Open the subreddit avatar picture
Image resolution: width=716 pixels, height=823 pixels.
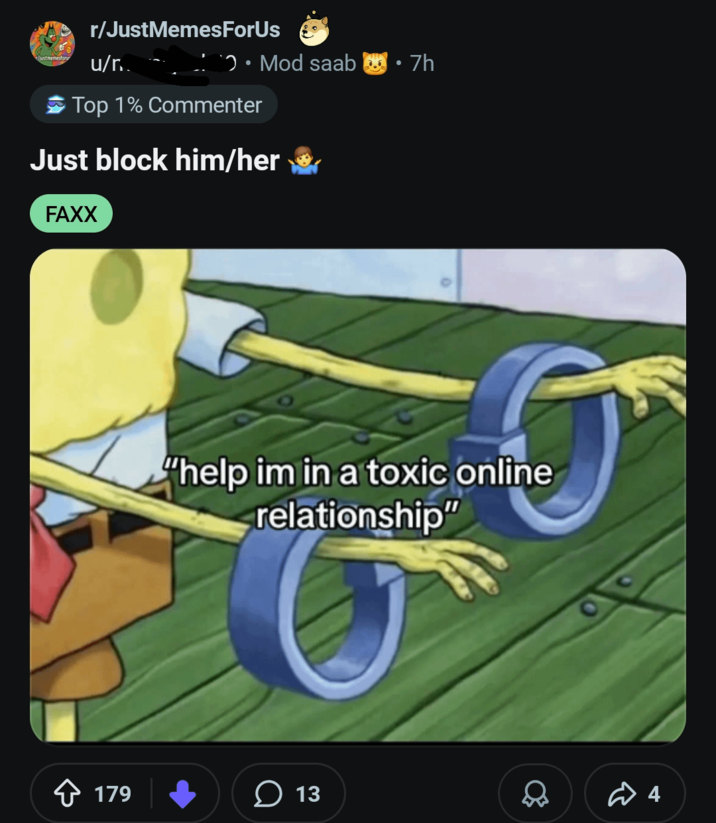click(52, 45)
